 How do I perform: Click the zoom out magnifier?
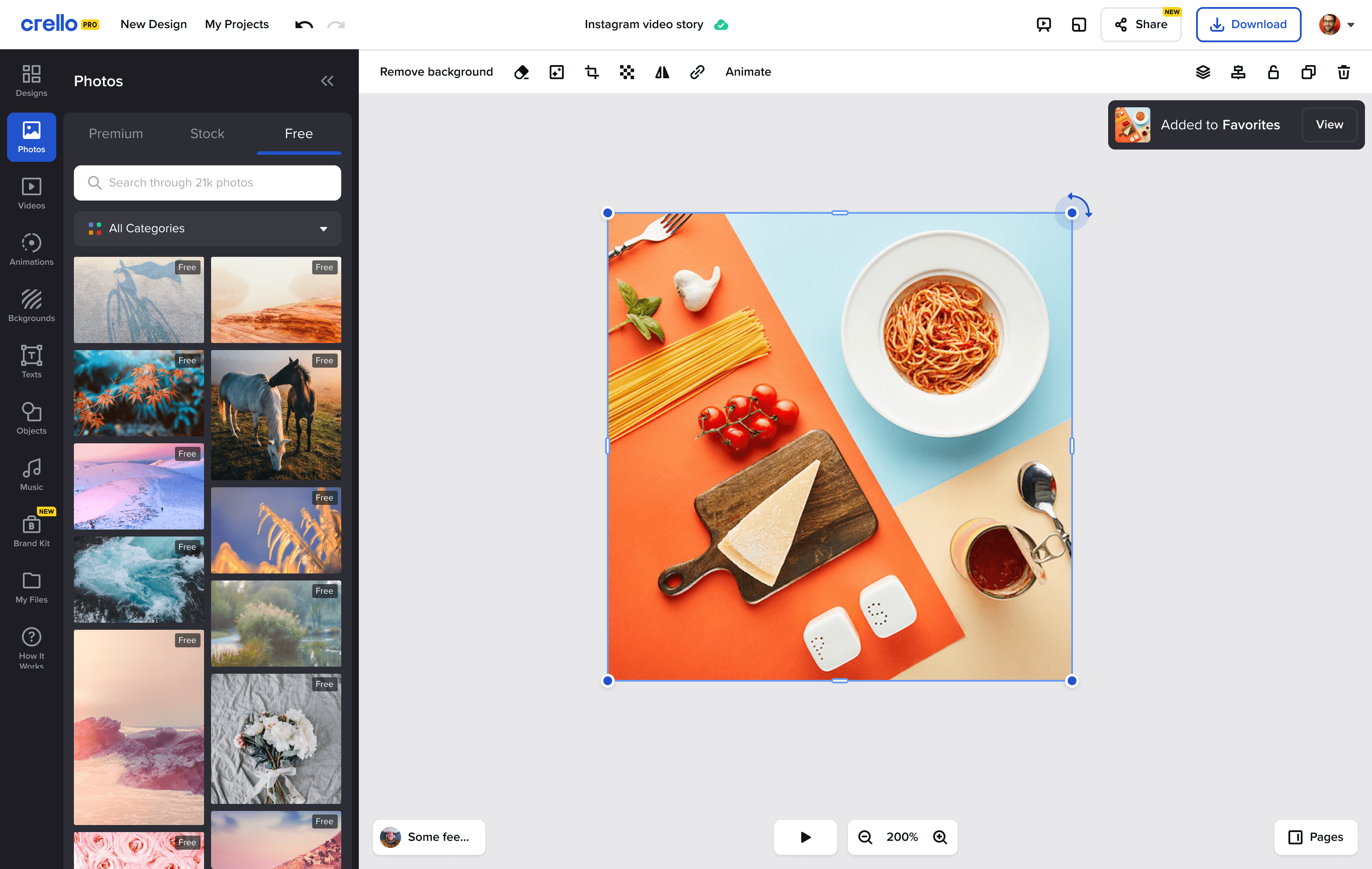click(x=865, y=836)
